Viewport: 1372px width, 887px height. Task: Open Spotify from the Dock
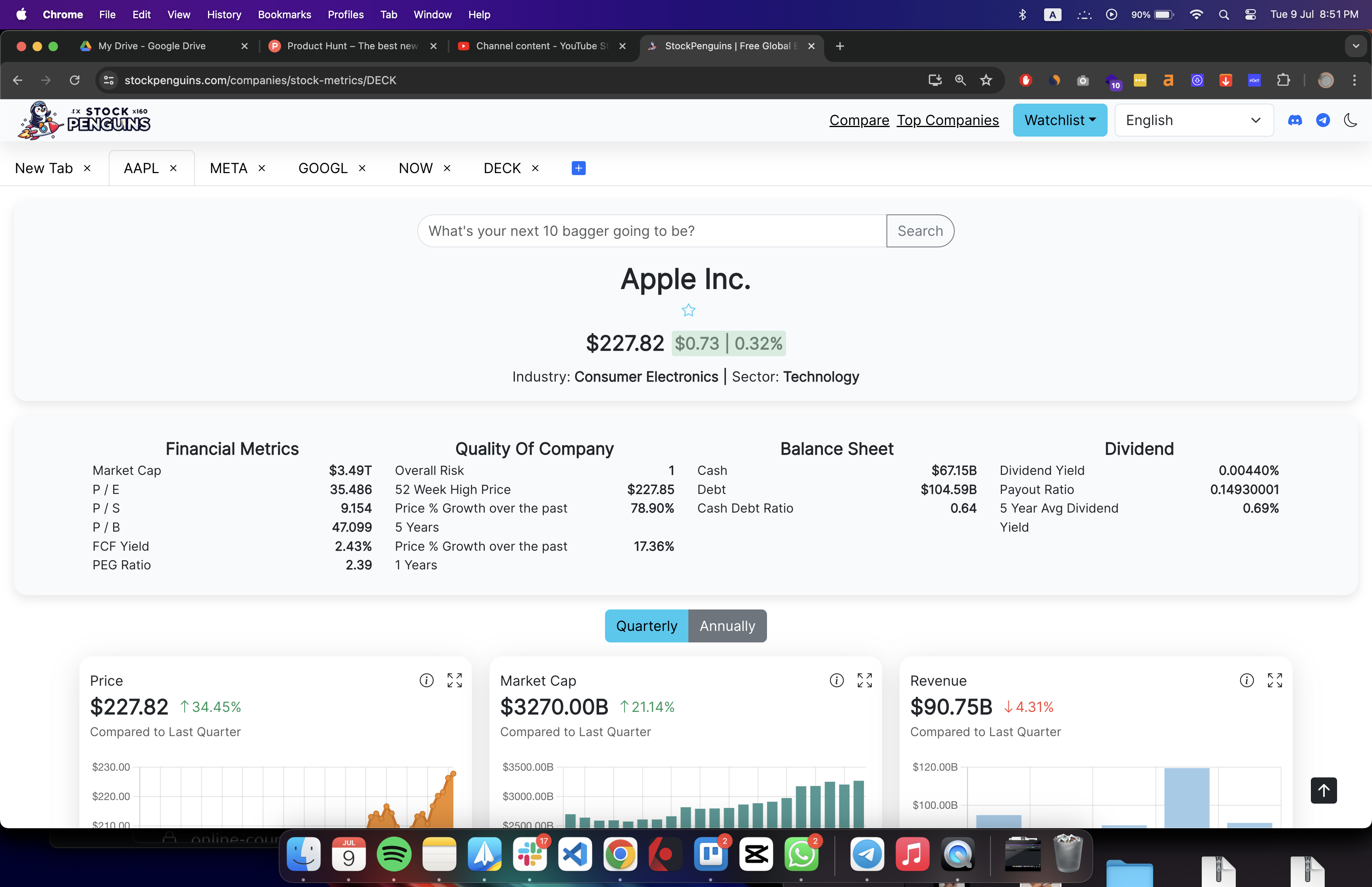pos(394,854)
